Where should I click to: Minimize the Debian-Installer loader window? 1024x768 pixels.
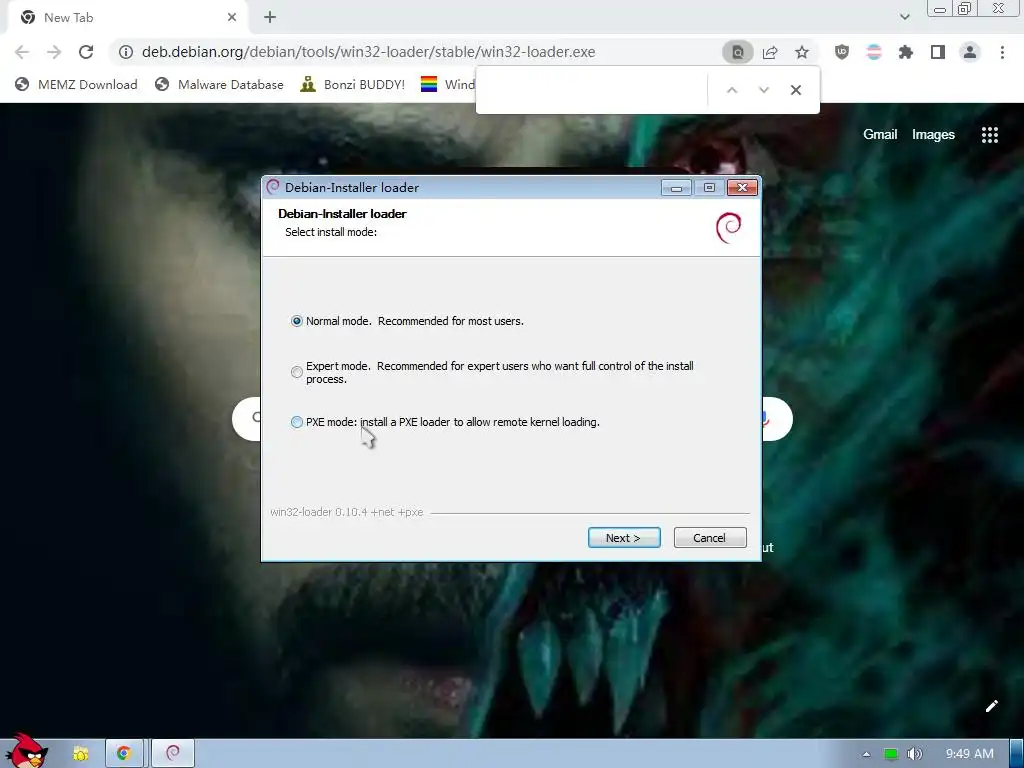[677, 188]
